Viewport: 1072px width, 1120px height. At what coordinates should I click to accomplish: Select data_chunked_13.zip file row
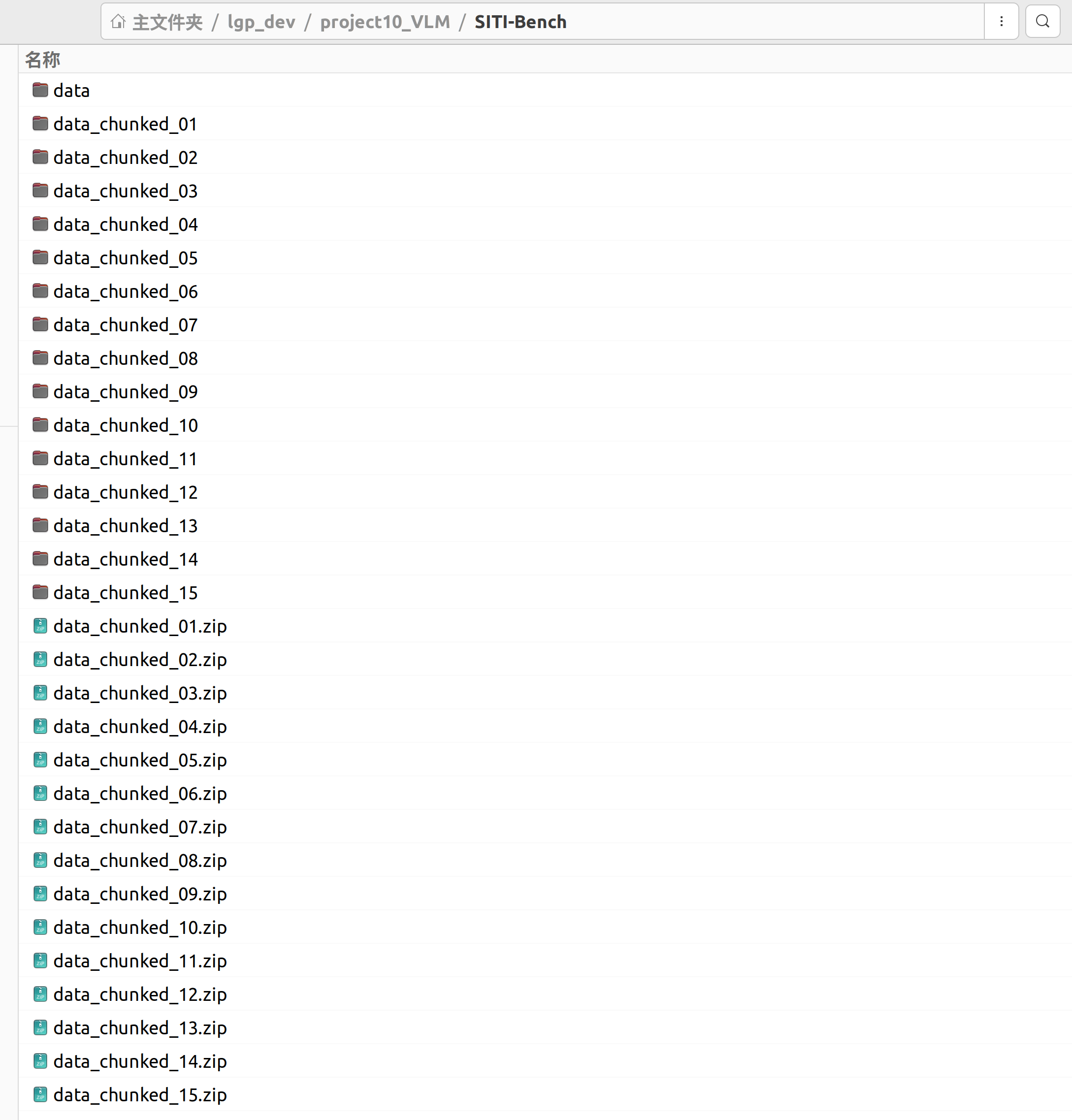pos(140,1028)
